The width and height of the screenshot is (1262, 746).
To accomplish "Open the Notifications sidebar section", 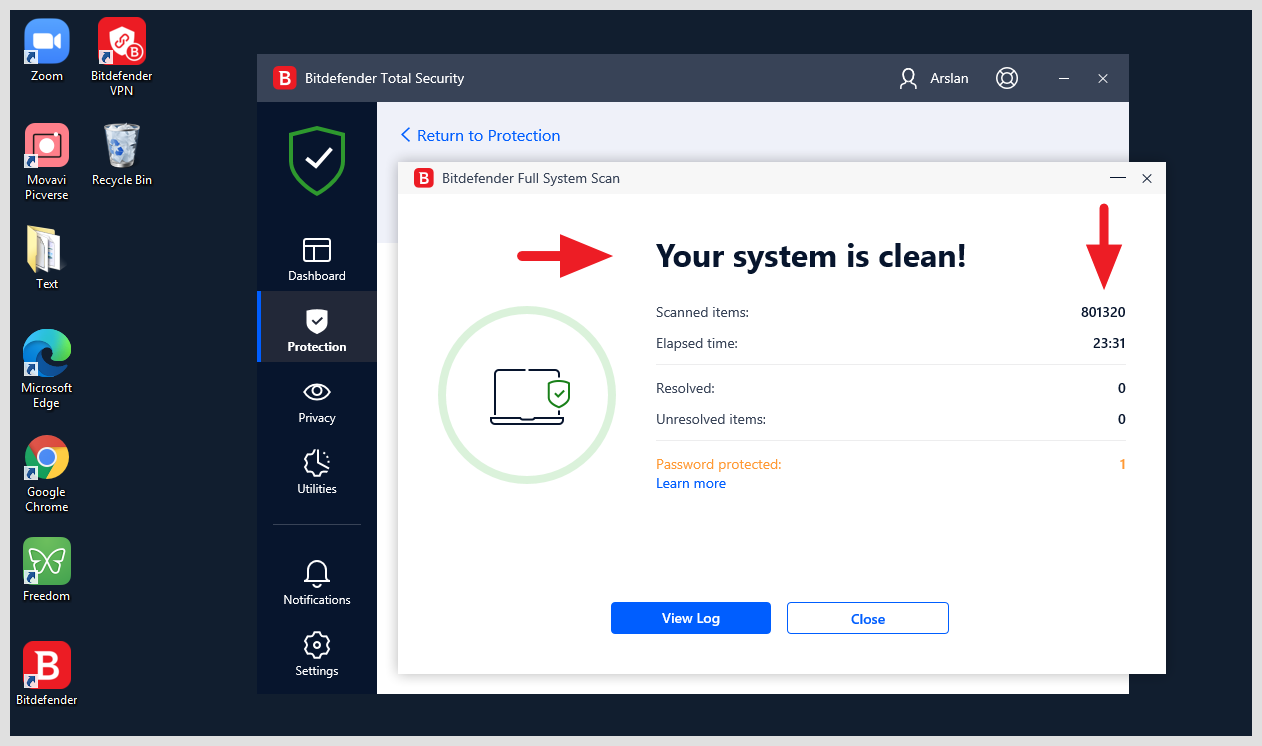I will (317, 583).
